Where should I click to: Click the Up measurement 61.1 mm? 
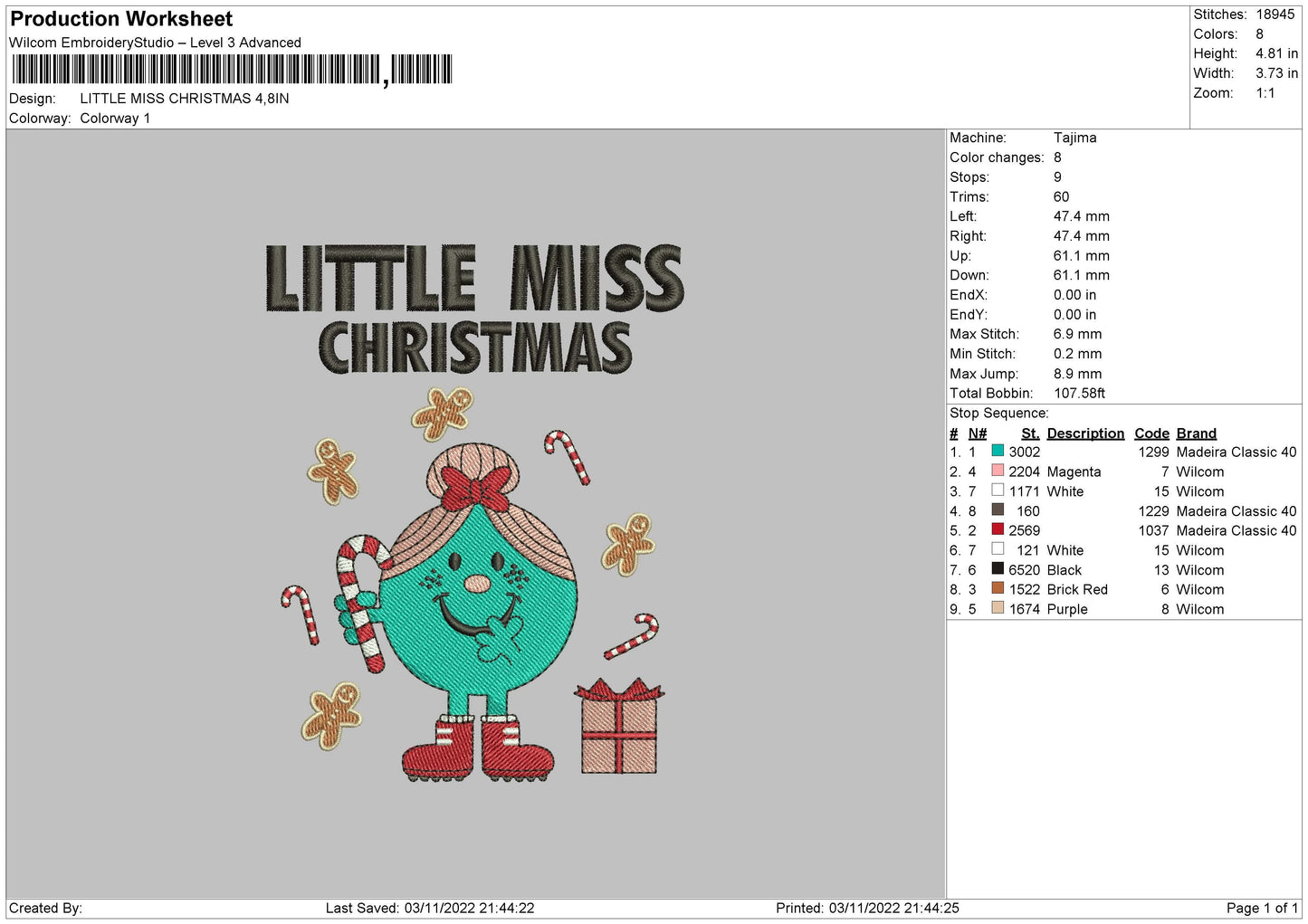pos(1081,256)
